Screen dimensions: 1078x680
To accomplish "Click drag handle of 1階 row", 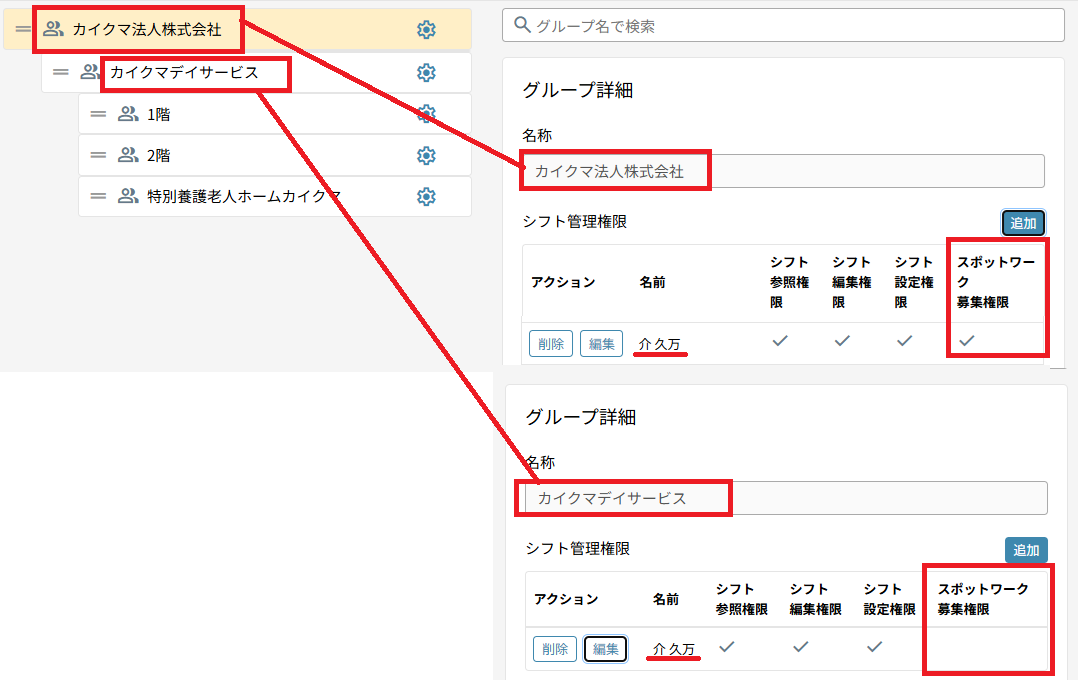I will tap(98, 114).
